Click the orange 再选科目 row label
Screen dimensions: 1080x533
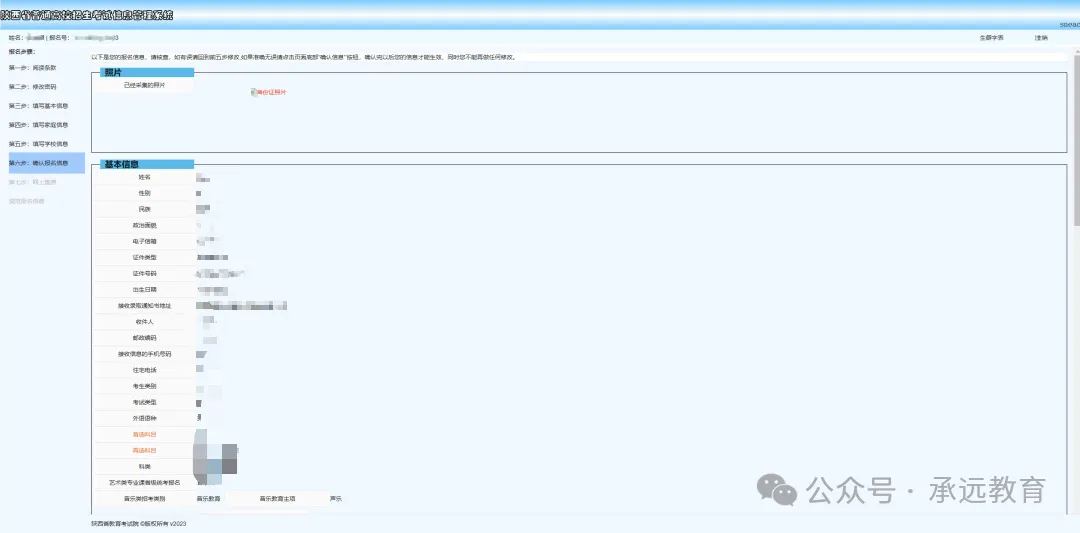(144, 450)
